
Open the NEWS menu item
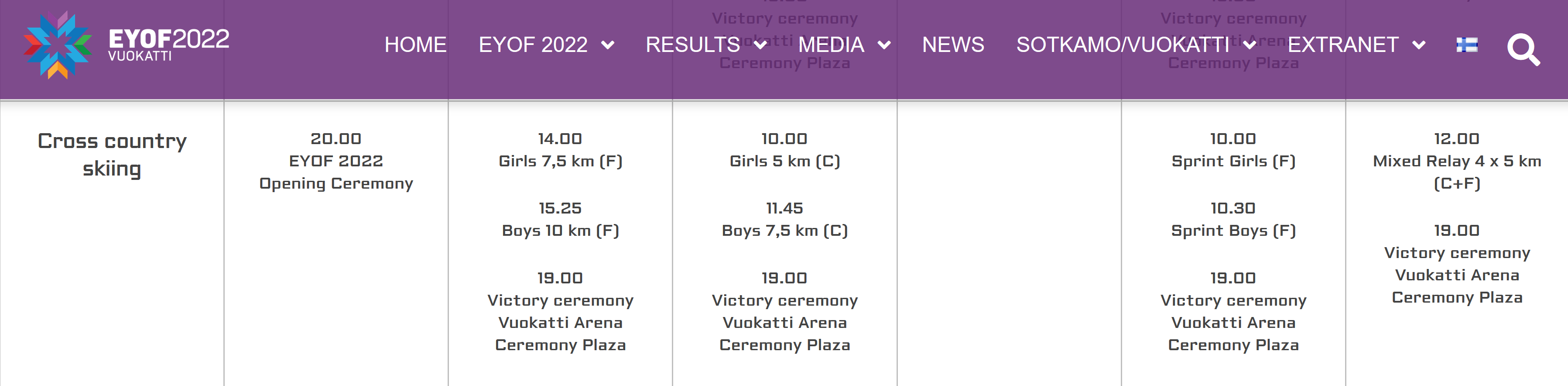952,45
